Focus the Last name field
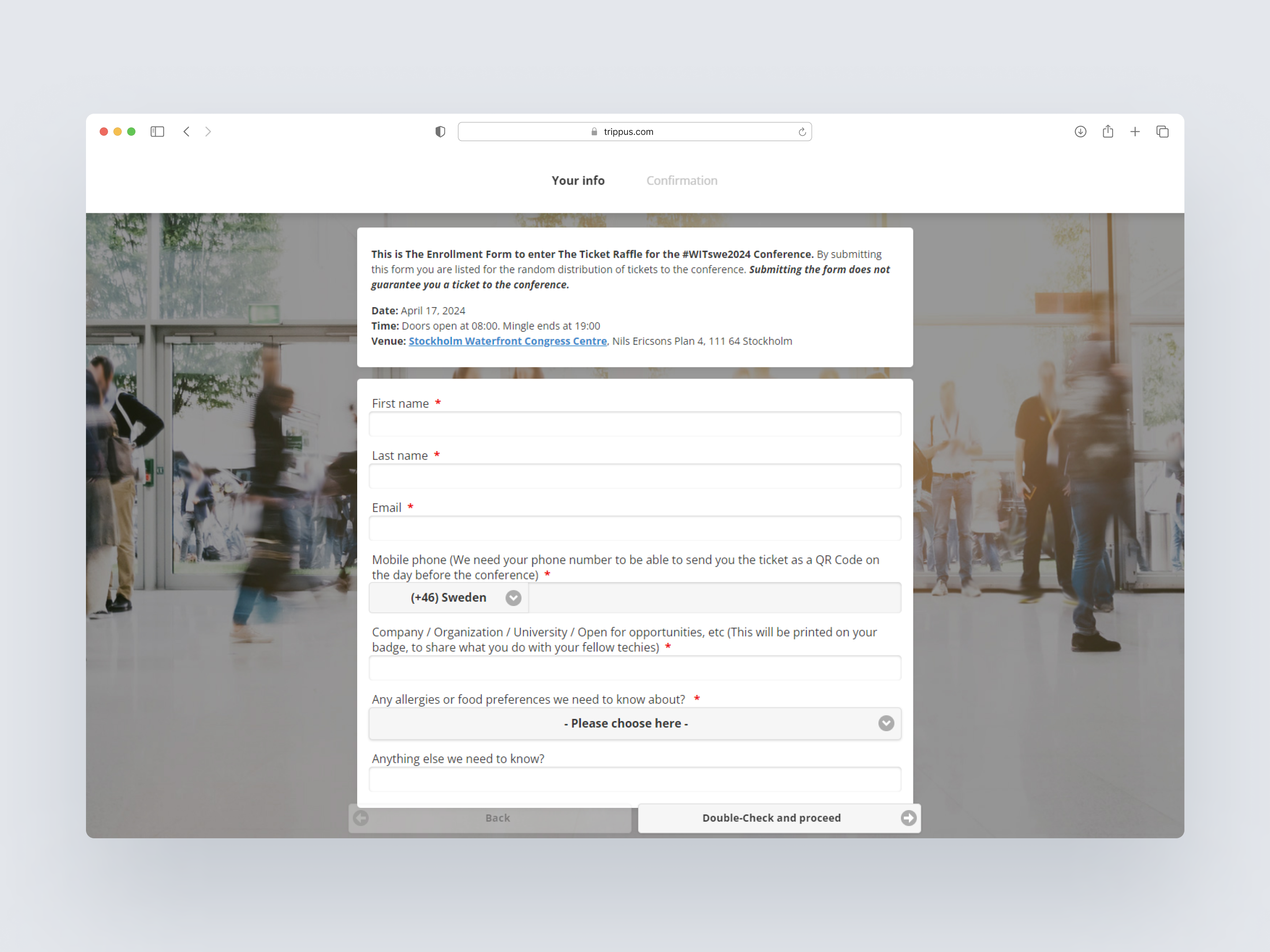The image size is (1270, 952). 635,476
